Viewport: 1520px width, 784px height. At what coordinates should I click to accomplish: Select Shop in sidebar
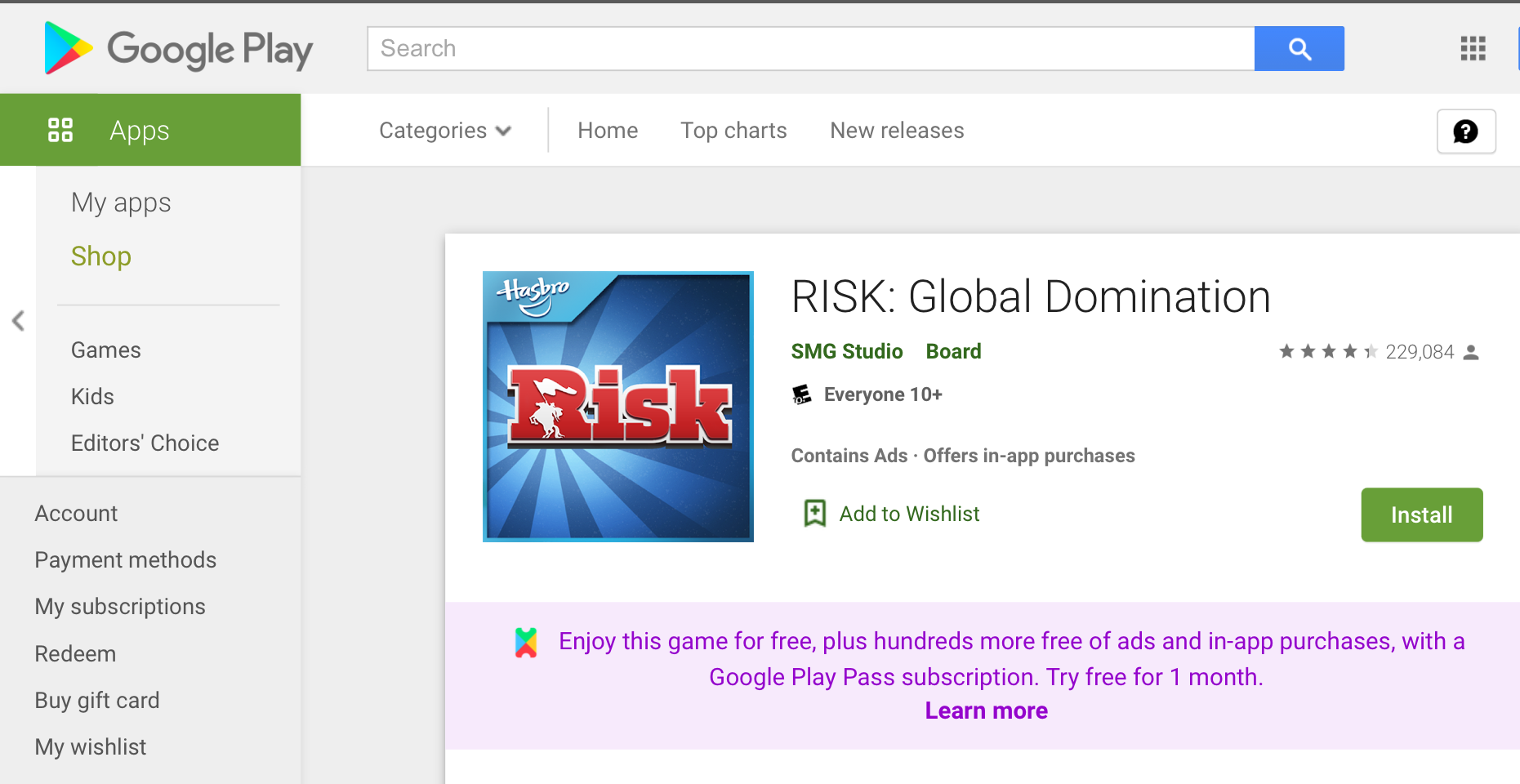coord(101,256)
